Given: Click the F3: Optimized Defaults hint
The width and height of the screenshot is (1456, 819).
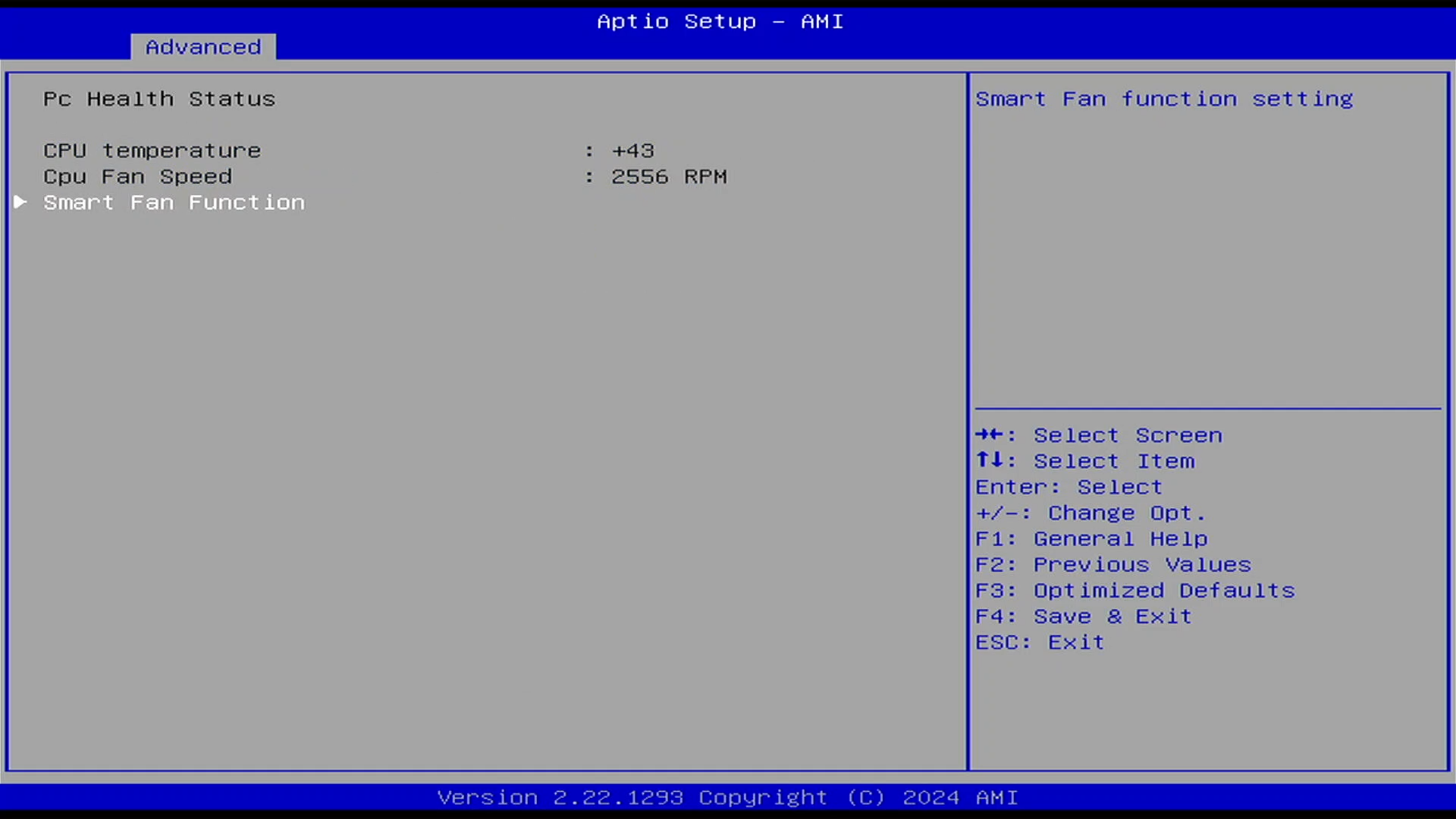Looking at the screenshot, I should click(1135, 591).
